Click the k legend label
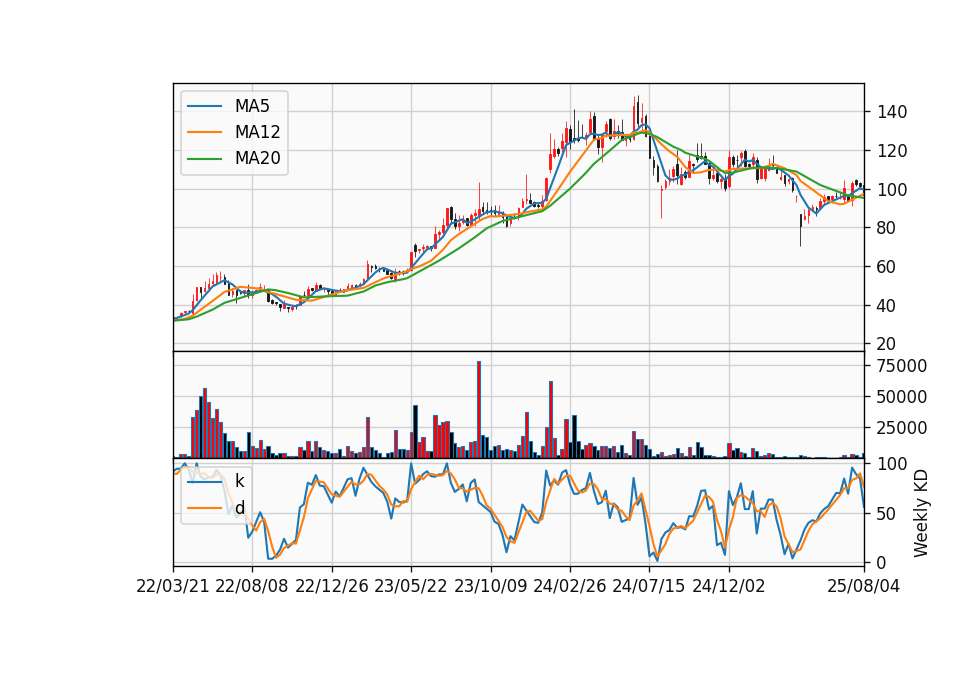This screenshot has width=960, height=690. click(x=239, y=481)
